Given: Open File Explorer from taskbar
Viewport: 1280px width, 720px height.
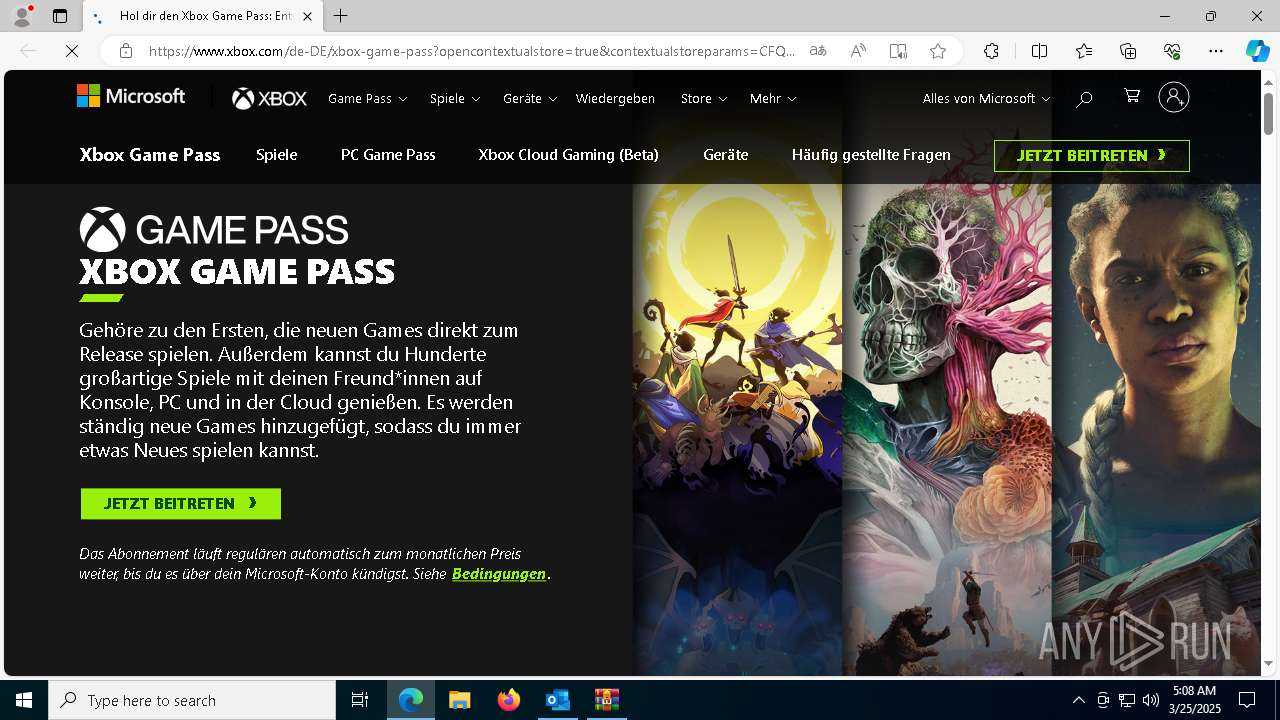Looking at the screenshot, I should click(459, 700).
